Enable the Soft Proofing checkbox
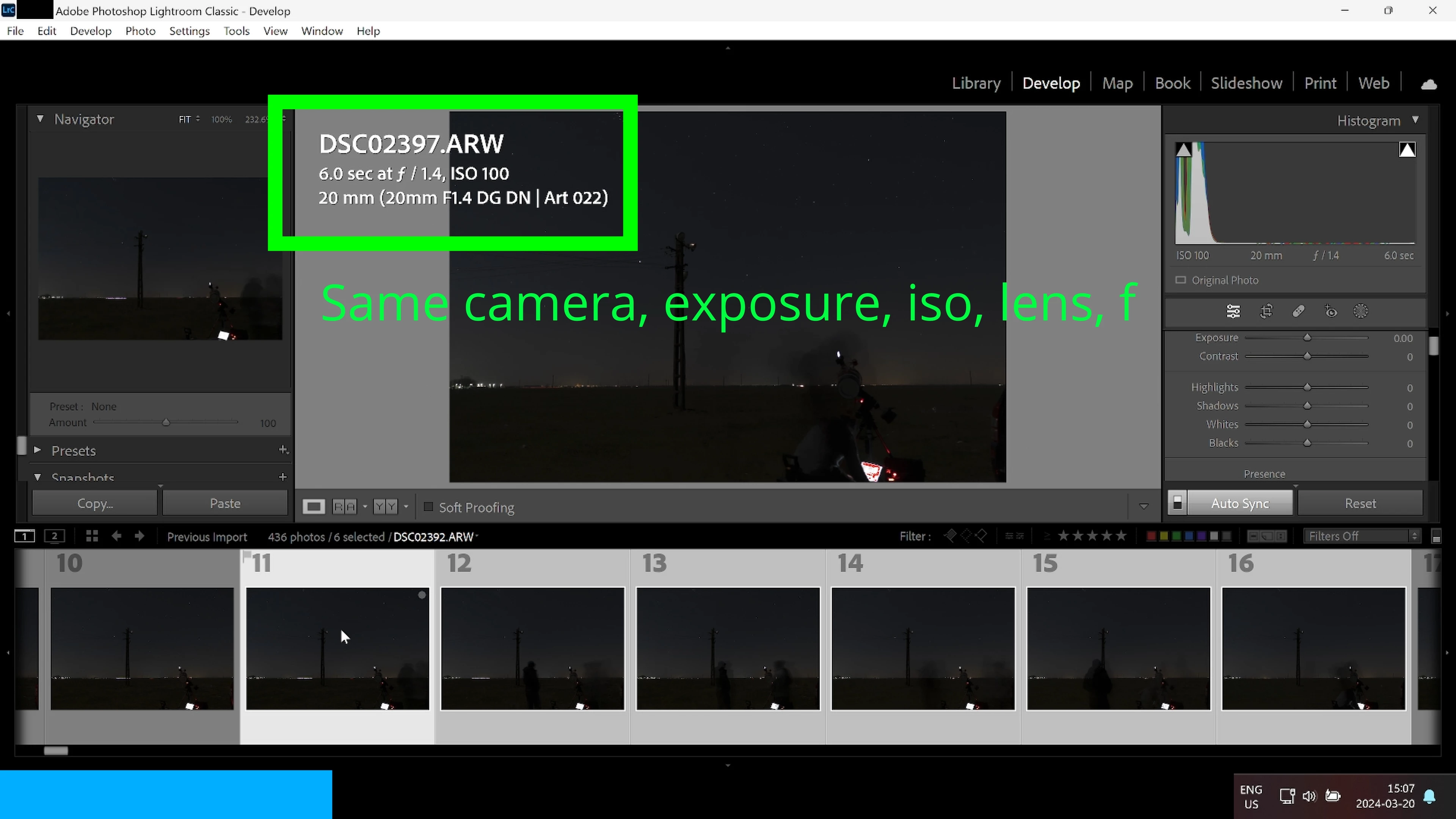Screen dimensions: 1456x819 coord(428,507)
